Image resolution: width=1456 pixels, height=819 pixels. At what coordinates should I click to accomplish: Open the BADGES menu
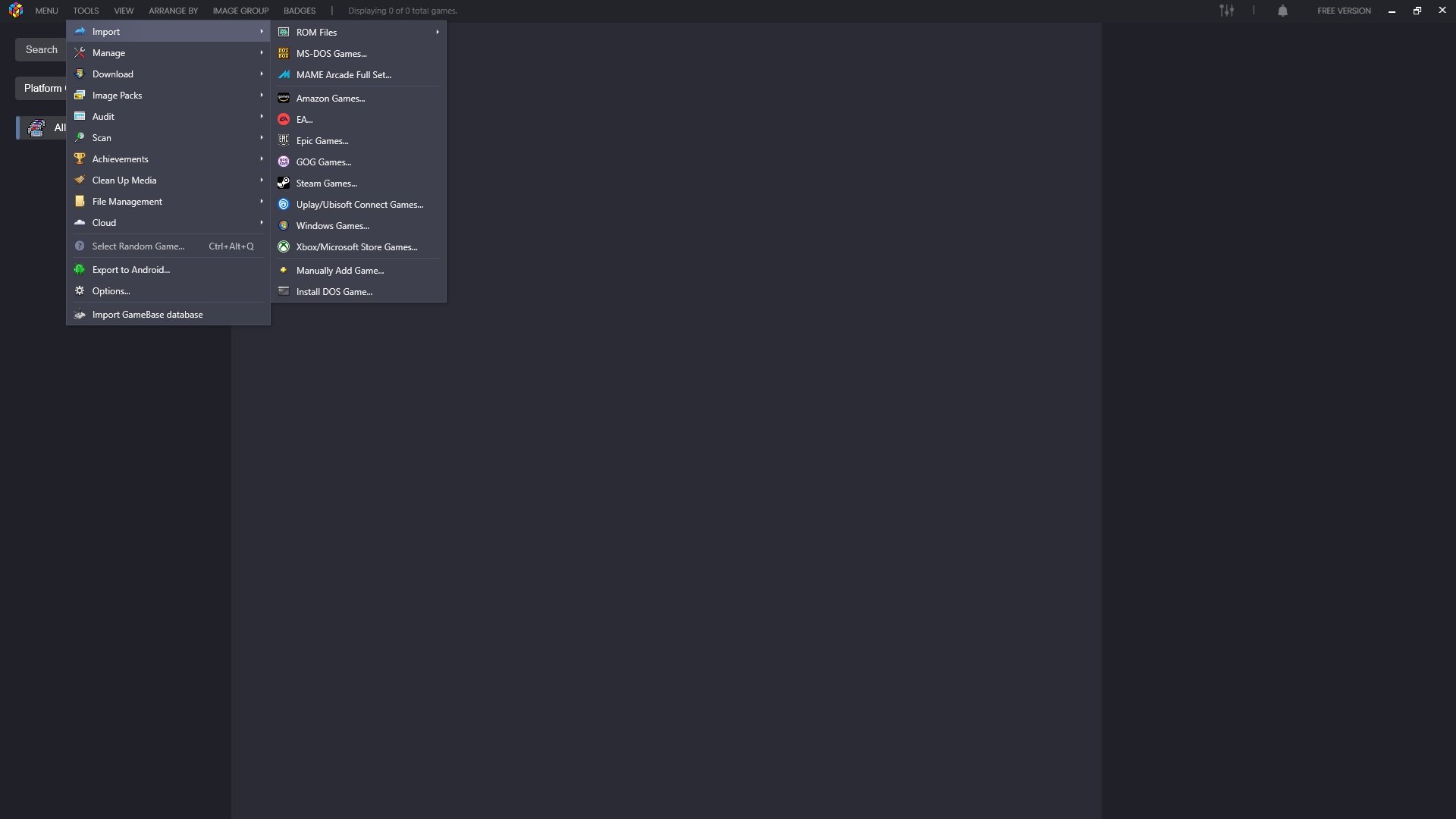coord(300,11)
